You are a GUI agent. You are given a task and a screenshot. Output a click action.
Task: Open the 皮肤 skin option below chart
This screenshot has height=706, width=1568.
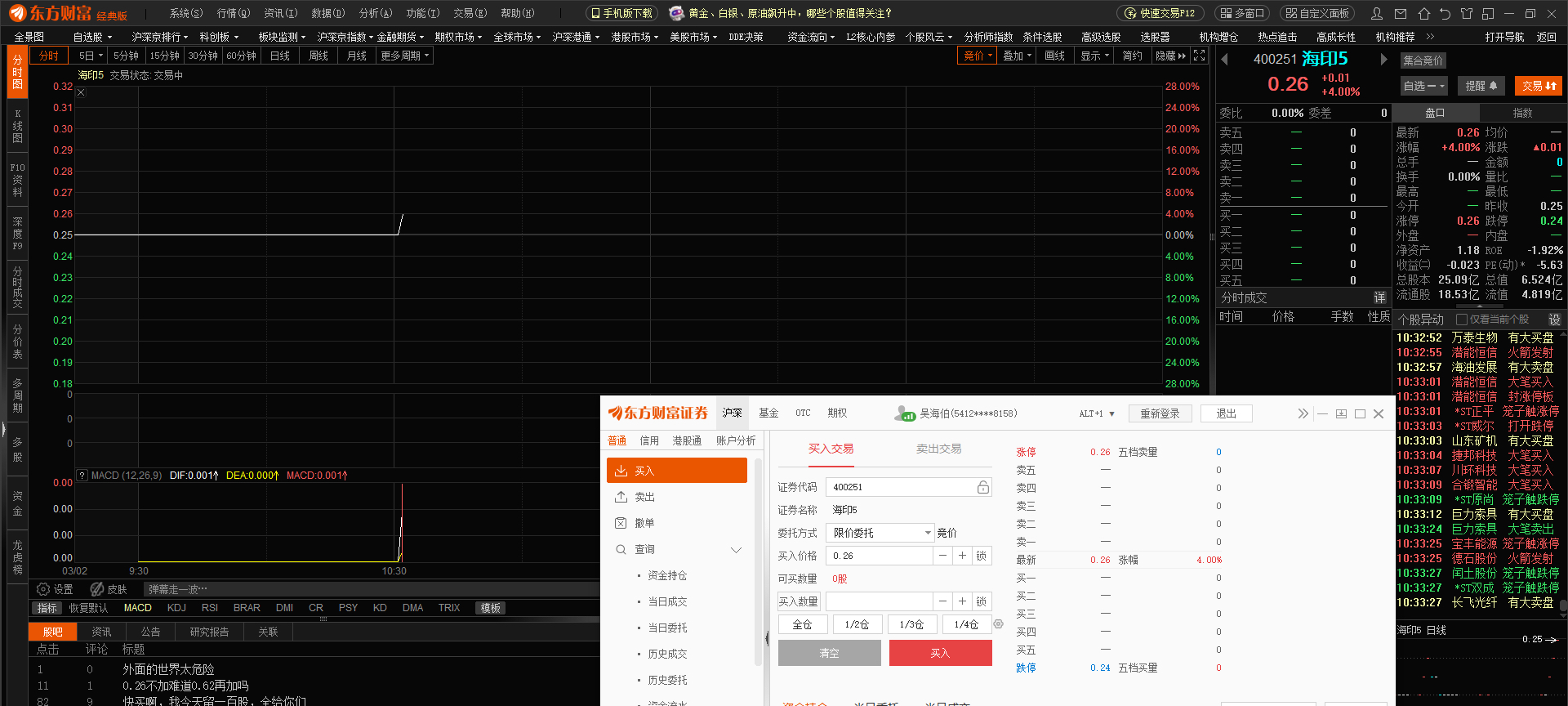coord(109,589)
